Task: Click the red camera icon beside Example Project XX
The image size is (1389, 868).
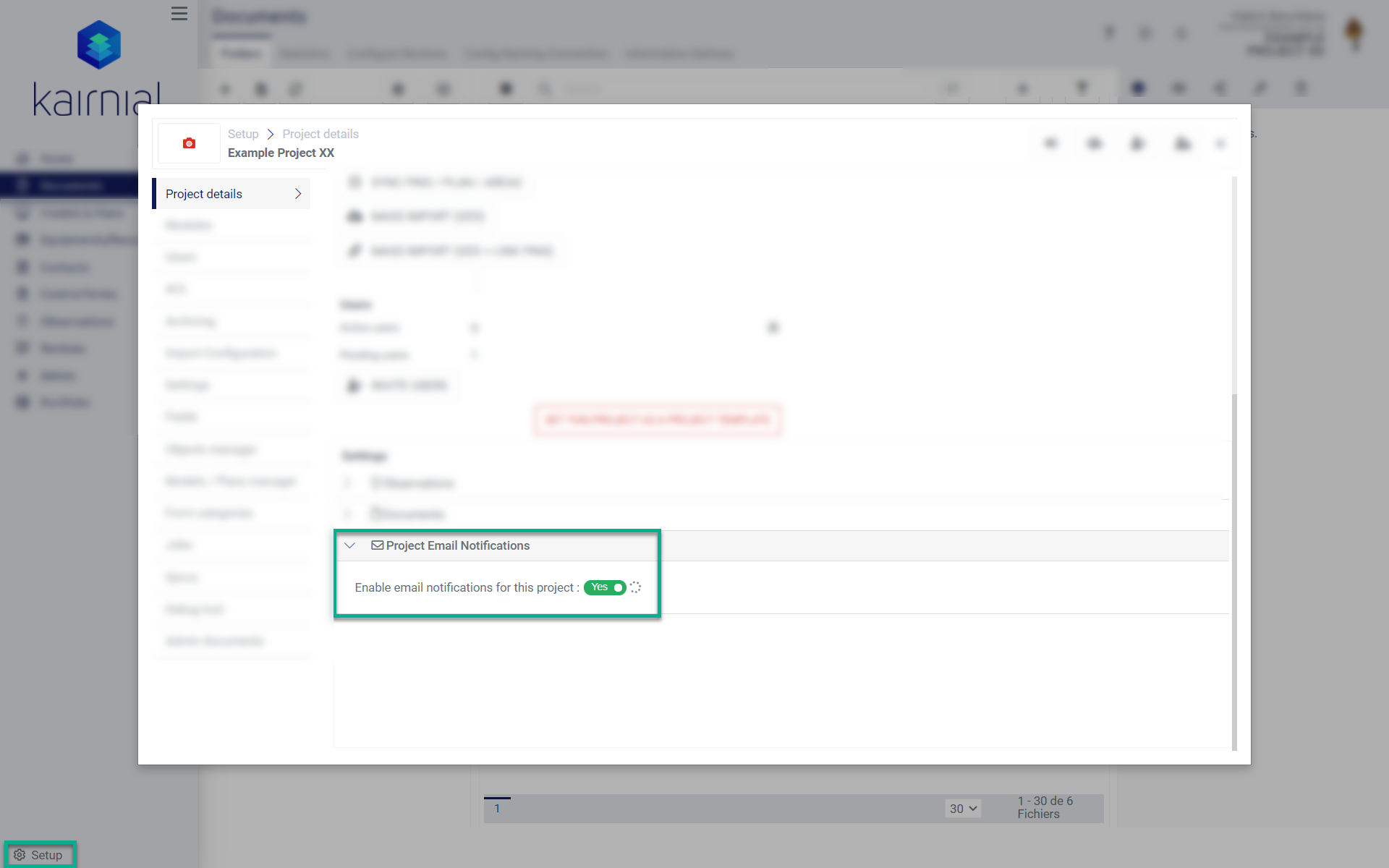Action: [x=188, y=142]
